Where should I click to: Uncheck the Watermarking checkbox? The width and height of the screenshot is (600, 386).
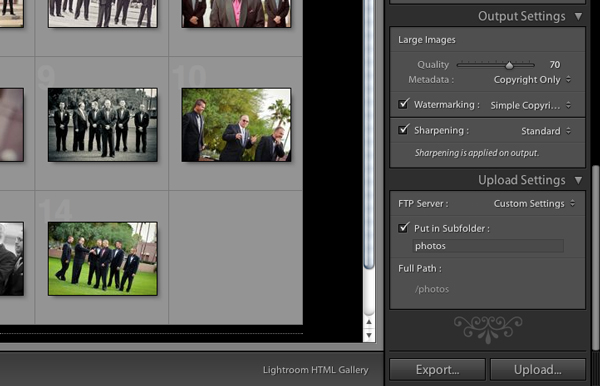point(403,104)
